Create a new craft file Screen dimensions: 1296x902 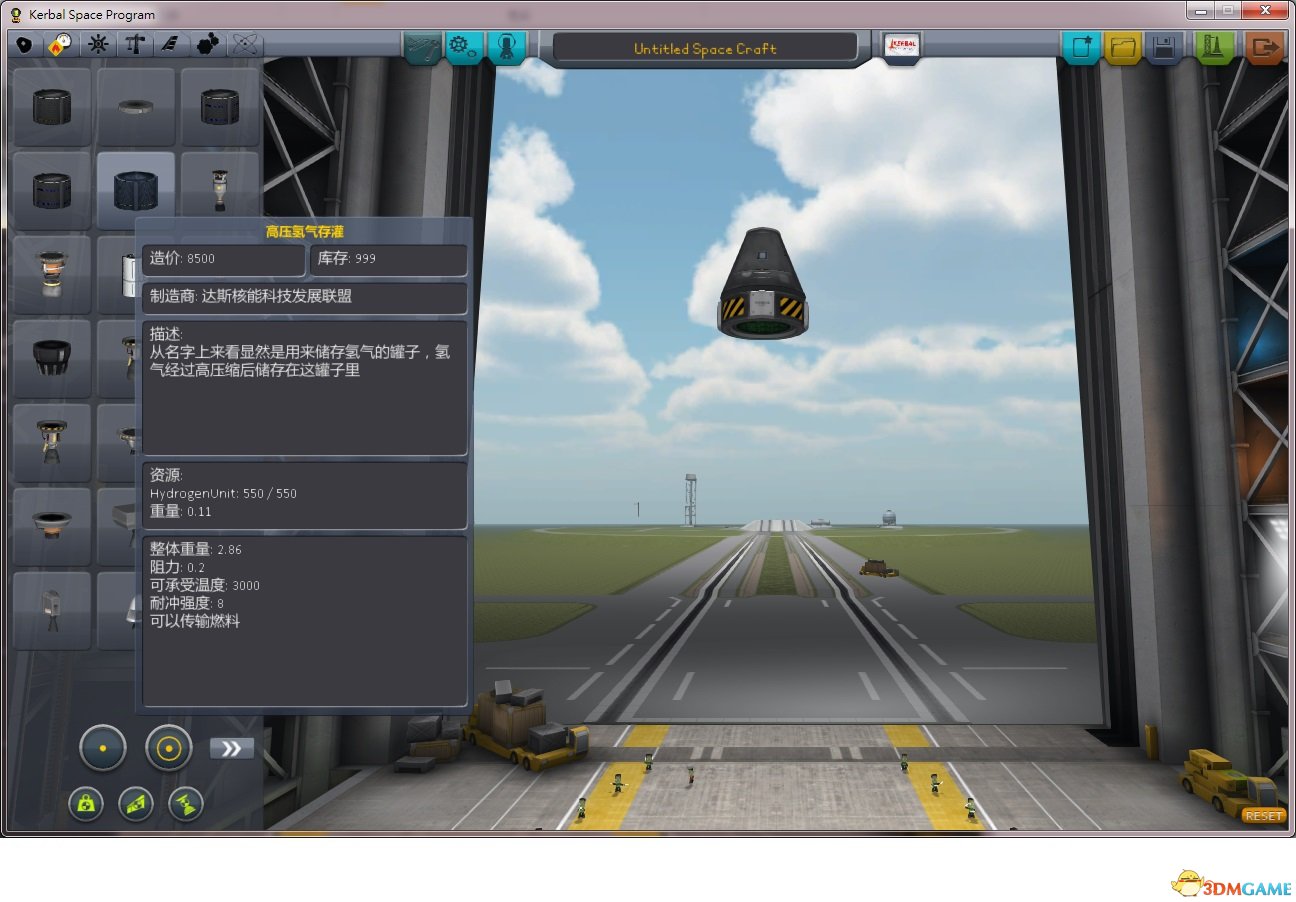pos(1080,47)
